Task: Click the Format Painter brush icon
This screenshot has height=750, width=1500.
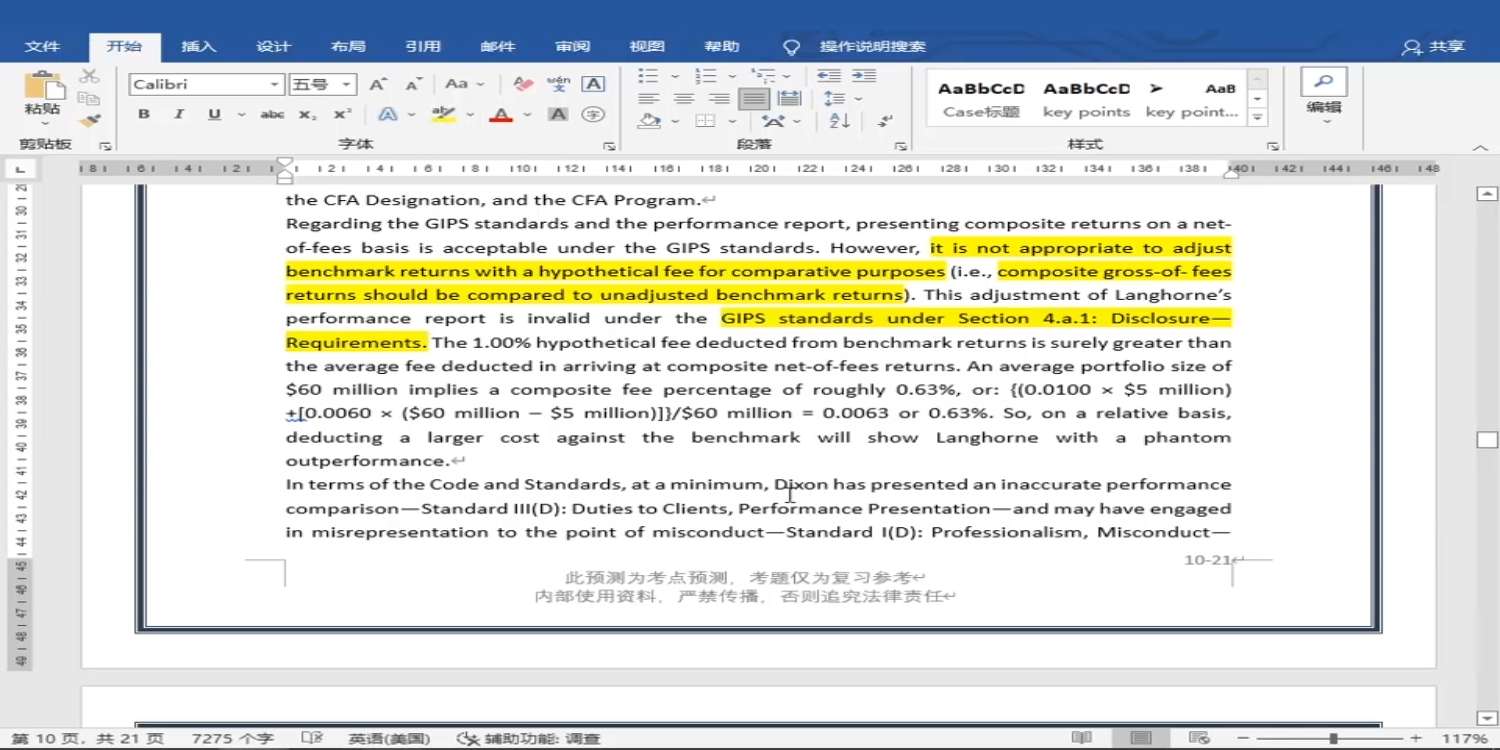Action: [x=90, y=121]
